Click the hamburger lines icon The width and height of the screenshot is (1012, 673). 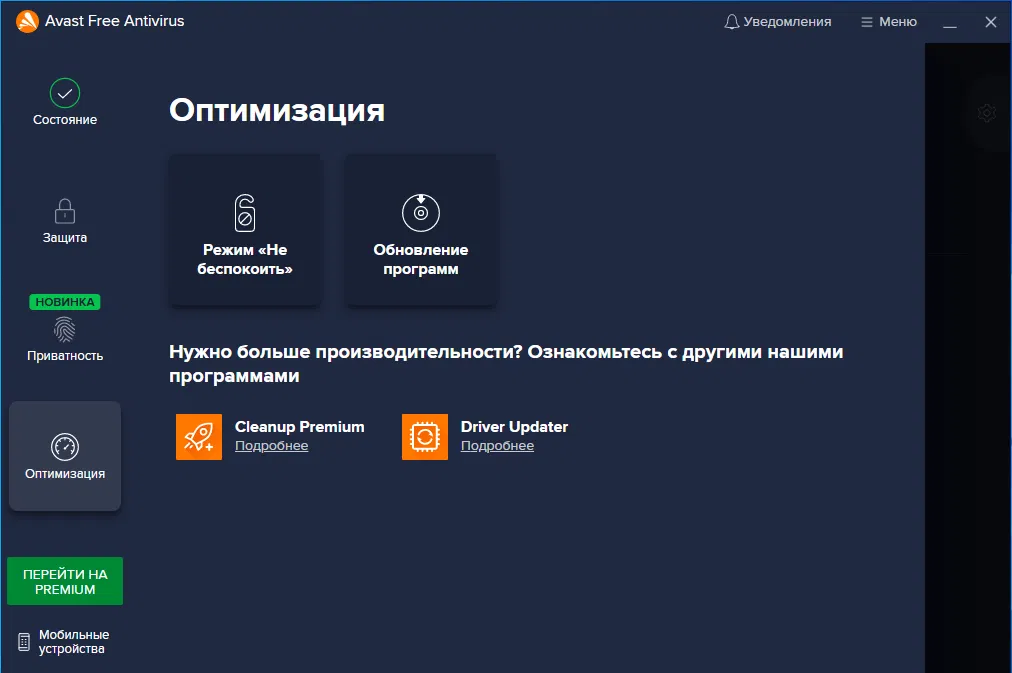(x=867, y=22)
